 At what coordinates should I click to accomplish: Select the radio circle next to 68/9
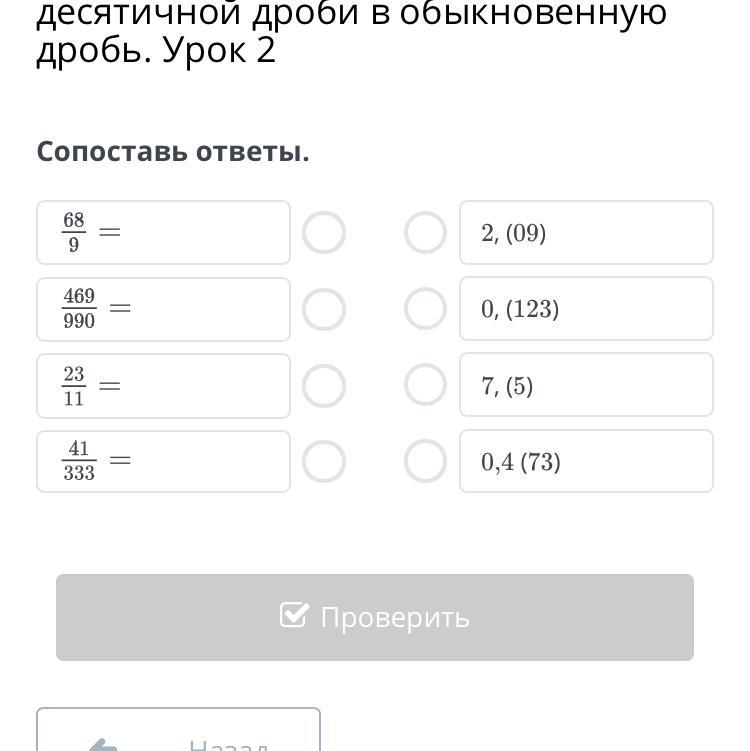tap(324, 233)
